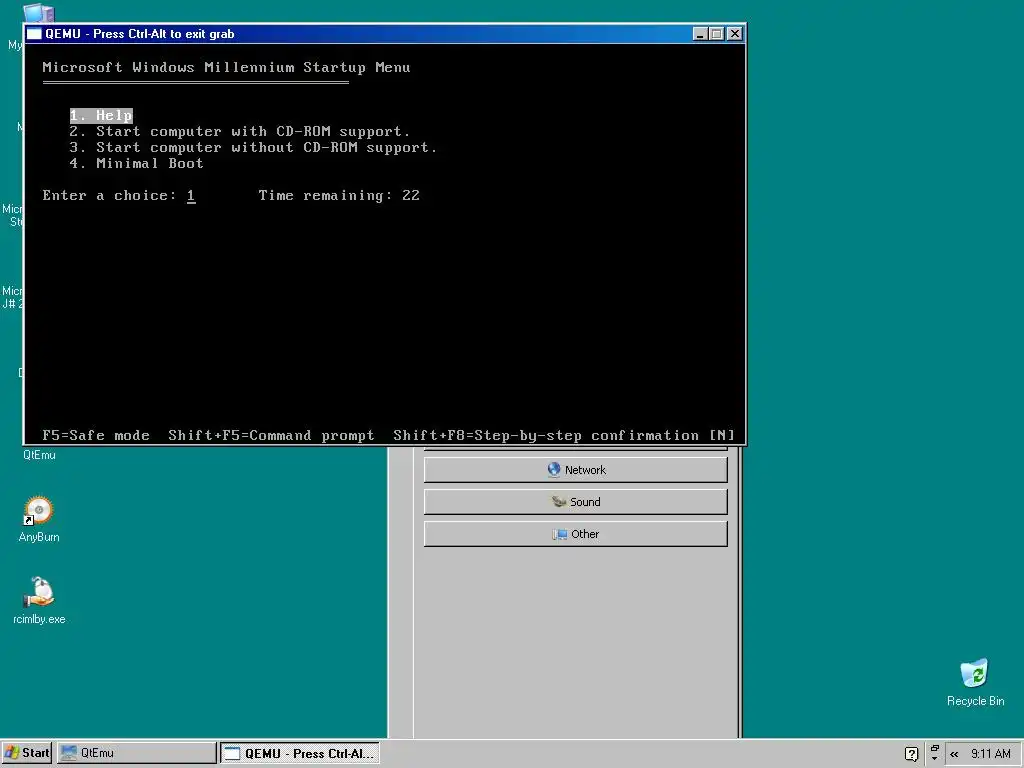Click the Sound speaker icon in QtEmu
Image resolution: width=1024 pixels, height=768 pixels.
coord(558,502)
